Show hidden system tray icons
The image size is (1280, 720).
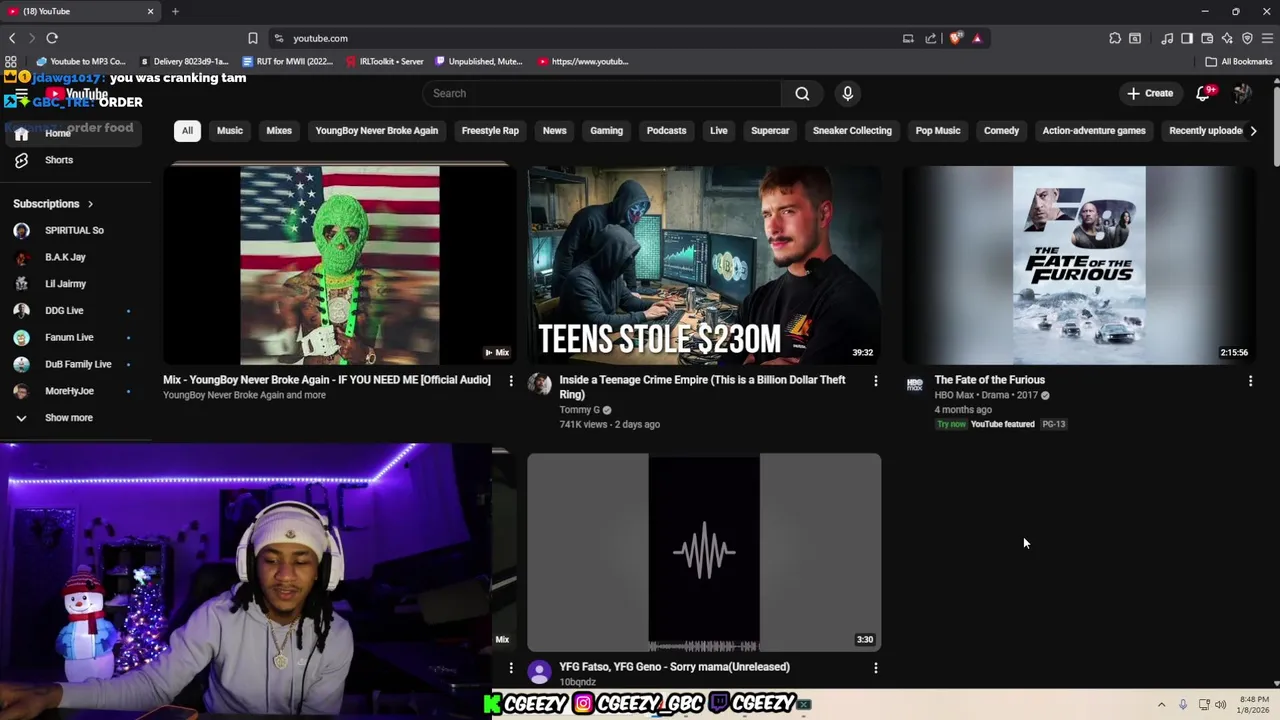point(1161,705)
